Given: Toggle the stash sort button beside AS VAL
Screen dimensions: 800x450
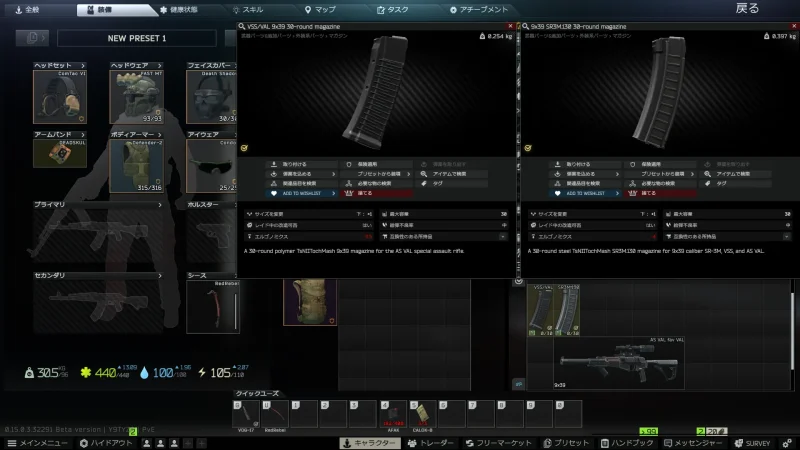Looking at the screenshot, I should coord(518,383).
